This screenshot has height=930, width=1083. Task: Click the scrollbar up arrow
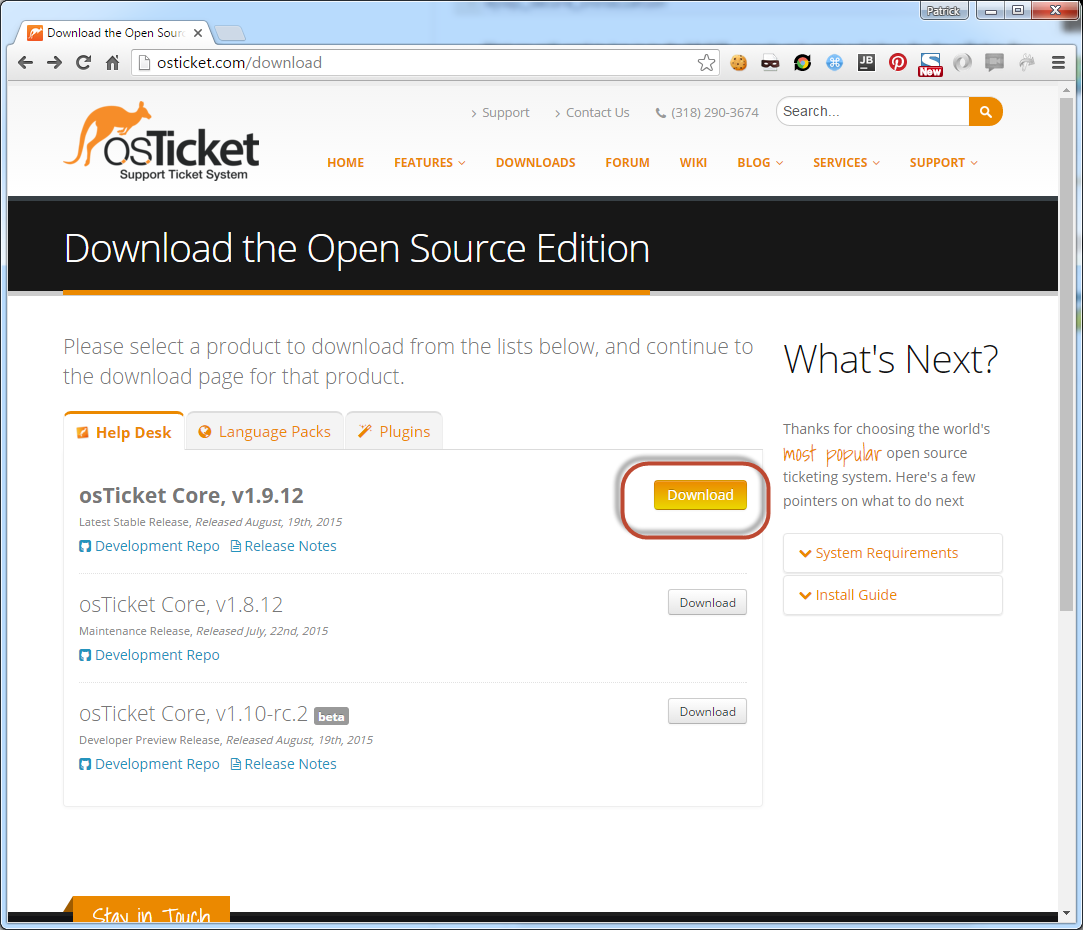1066,91
